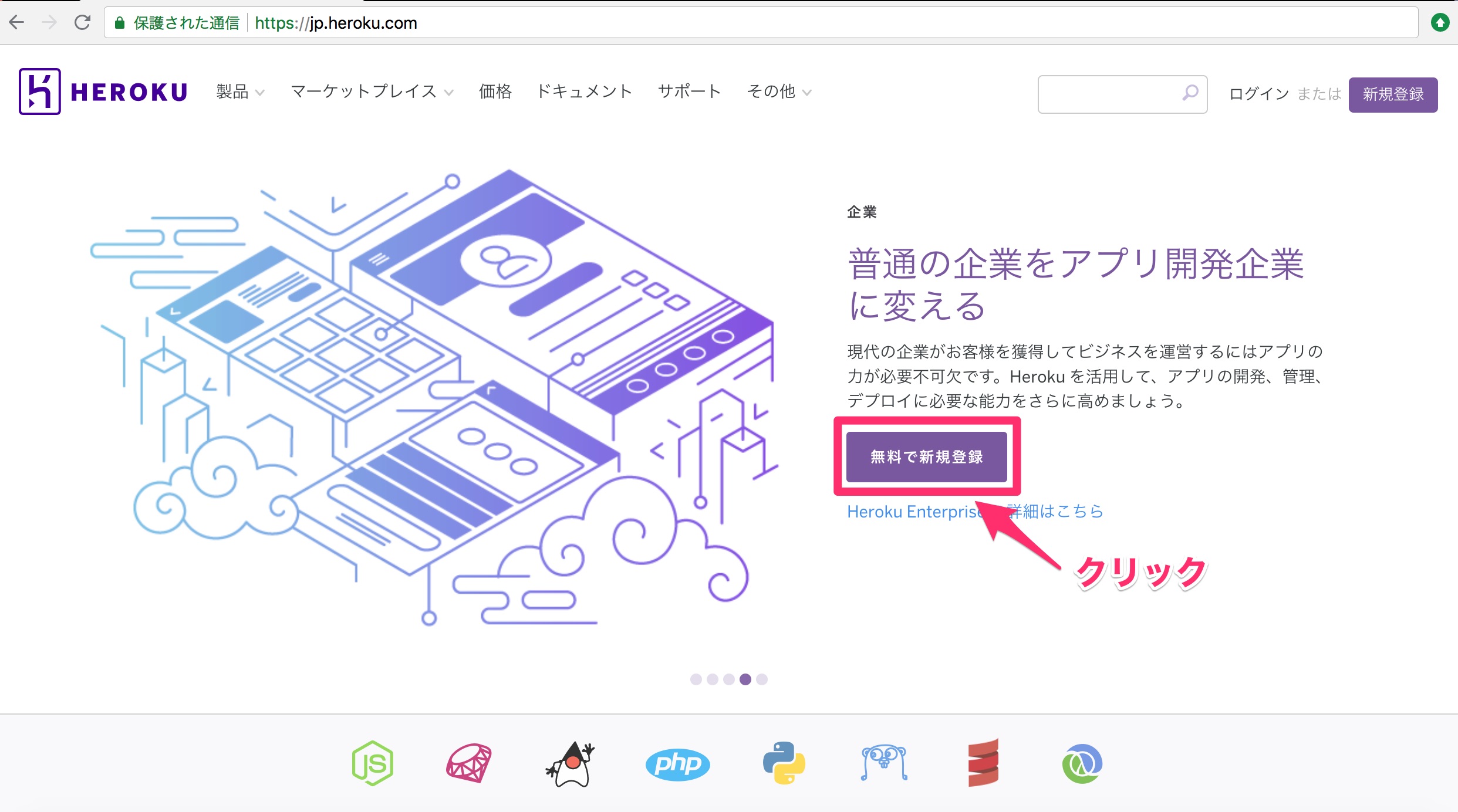Click the 無料で新規登録 button

click(x=926, y=456)
